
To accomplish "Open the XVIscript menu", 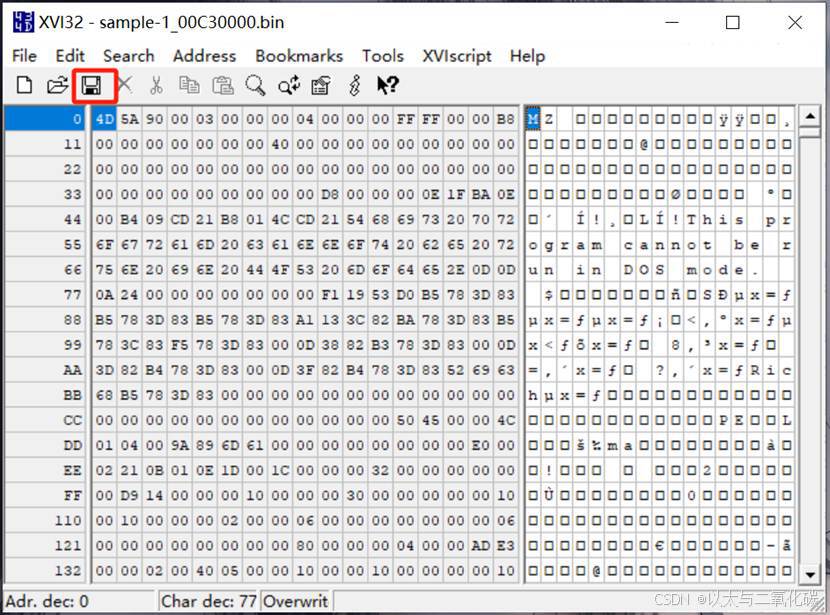I will pos(457,56).
